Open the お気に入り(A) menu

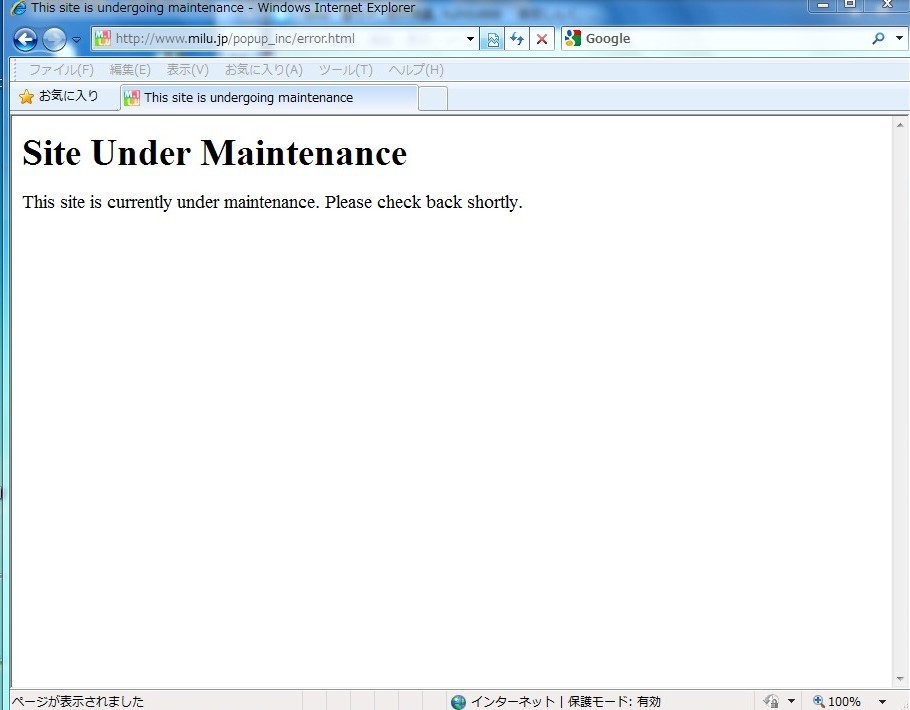point(263,70)
